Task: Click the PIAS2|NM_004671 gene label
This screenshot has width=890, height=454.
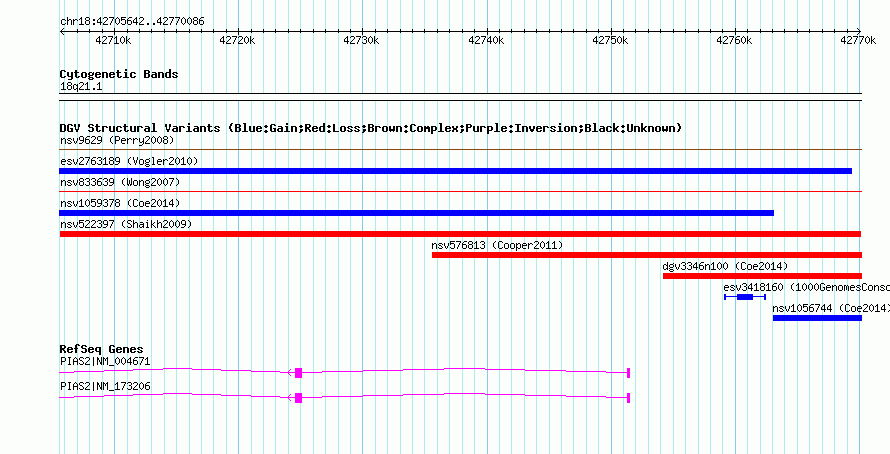Action: 105,361
